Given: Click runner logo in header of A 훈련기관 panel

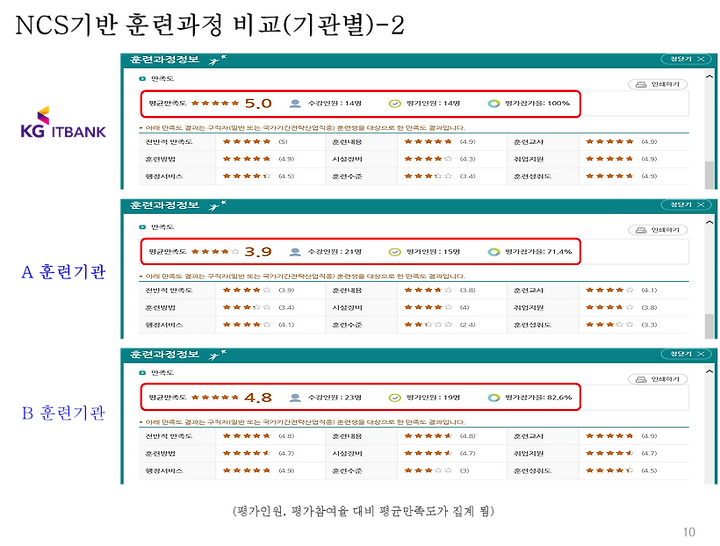Looking at the screenshot, I should [x=218, y=206].
